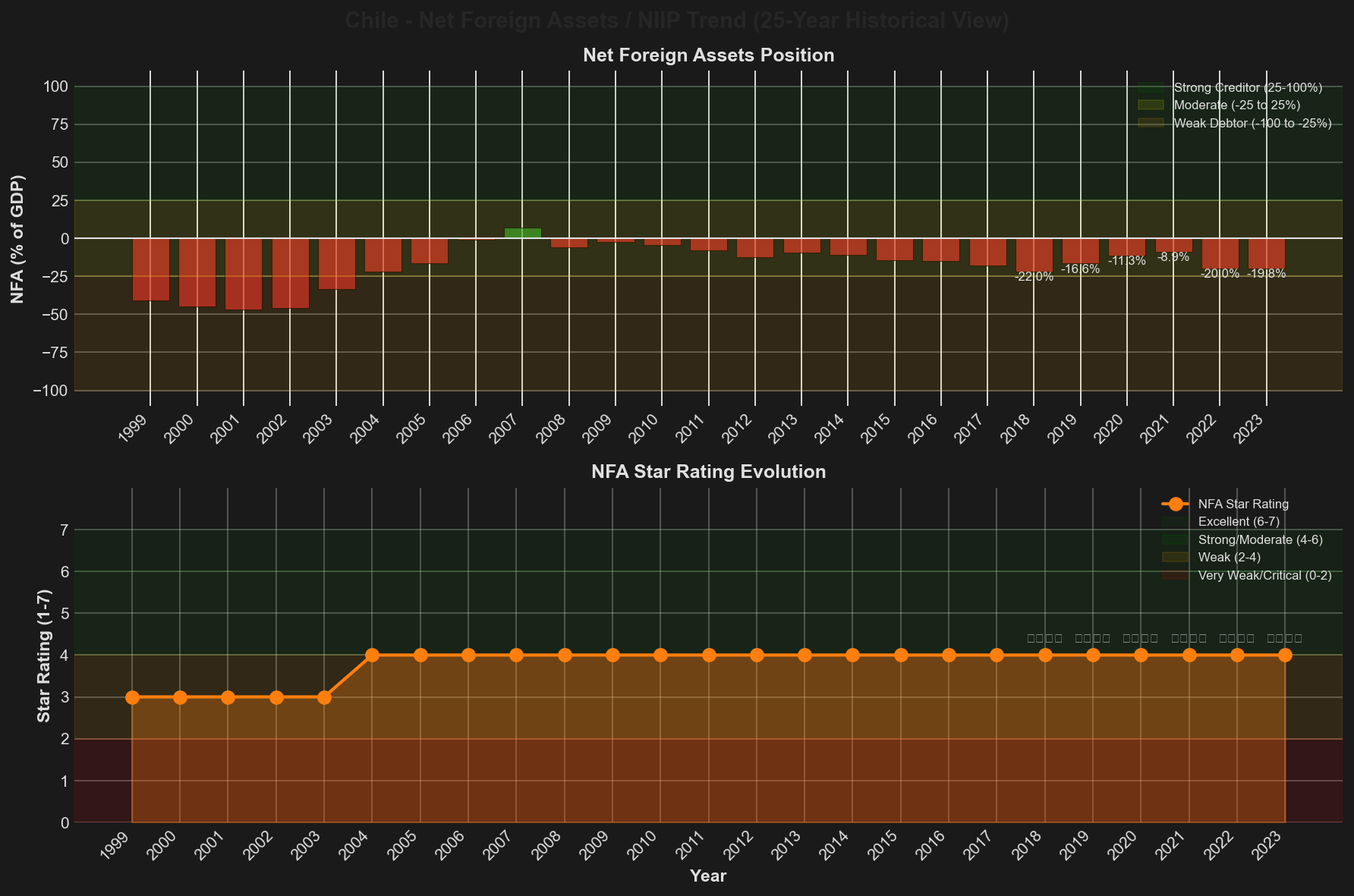Click the Strong Creditor green legend swatch
1354x896 pixels.
[1151, 87]
